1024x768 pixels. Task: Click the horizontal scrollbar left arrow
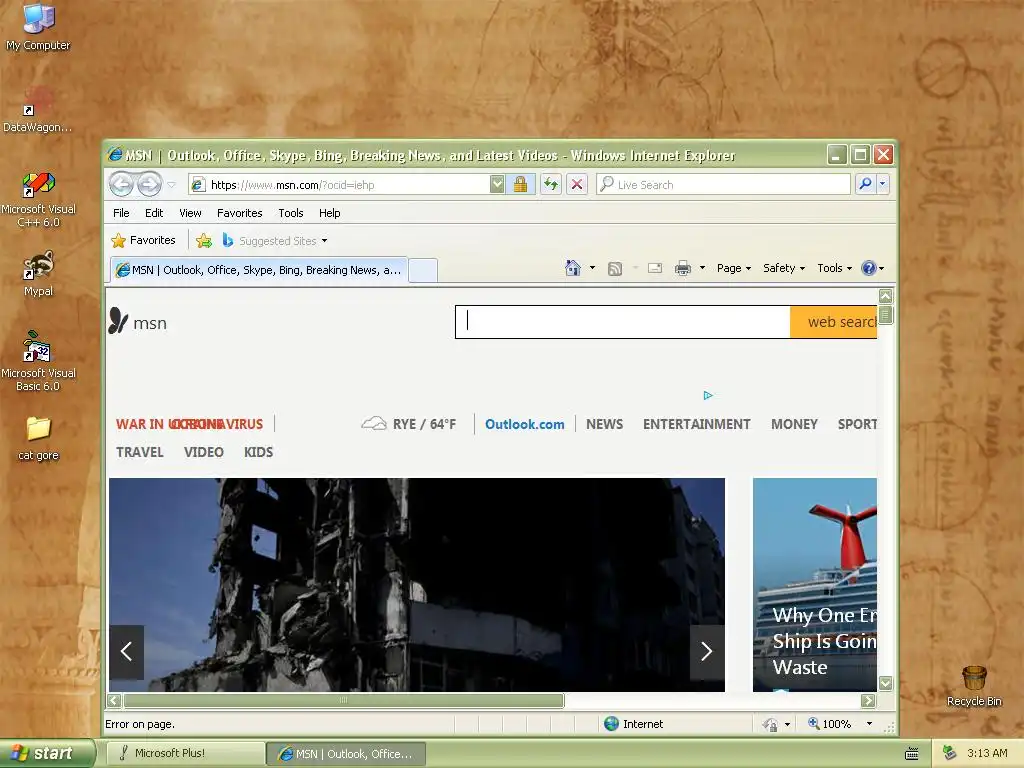[114, 701]
